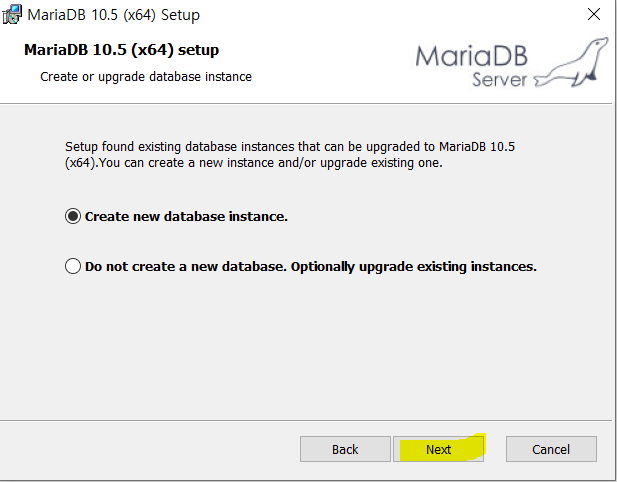The width and height of the screenshot is (617, 482).
Task: Click the 'MariaDB 10.5 (x64) setup' heading
Action: 122,50
